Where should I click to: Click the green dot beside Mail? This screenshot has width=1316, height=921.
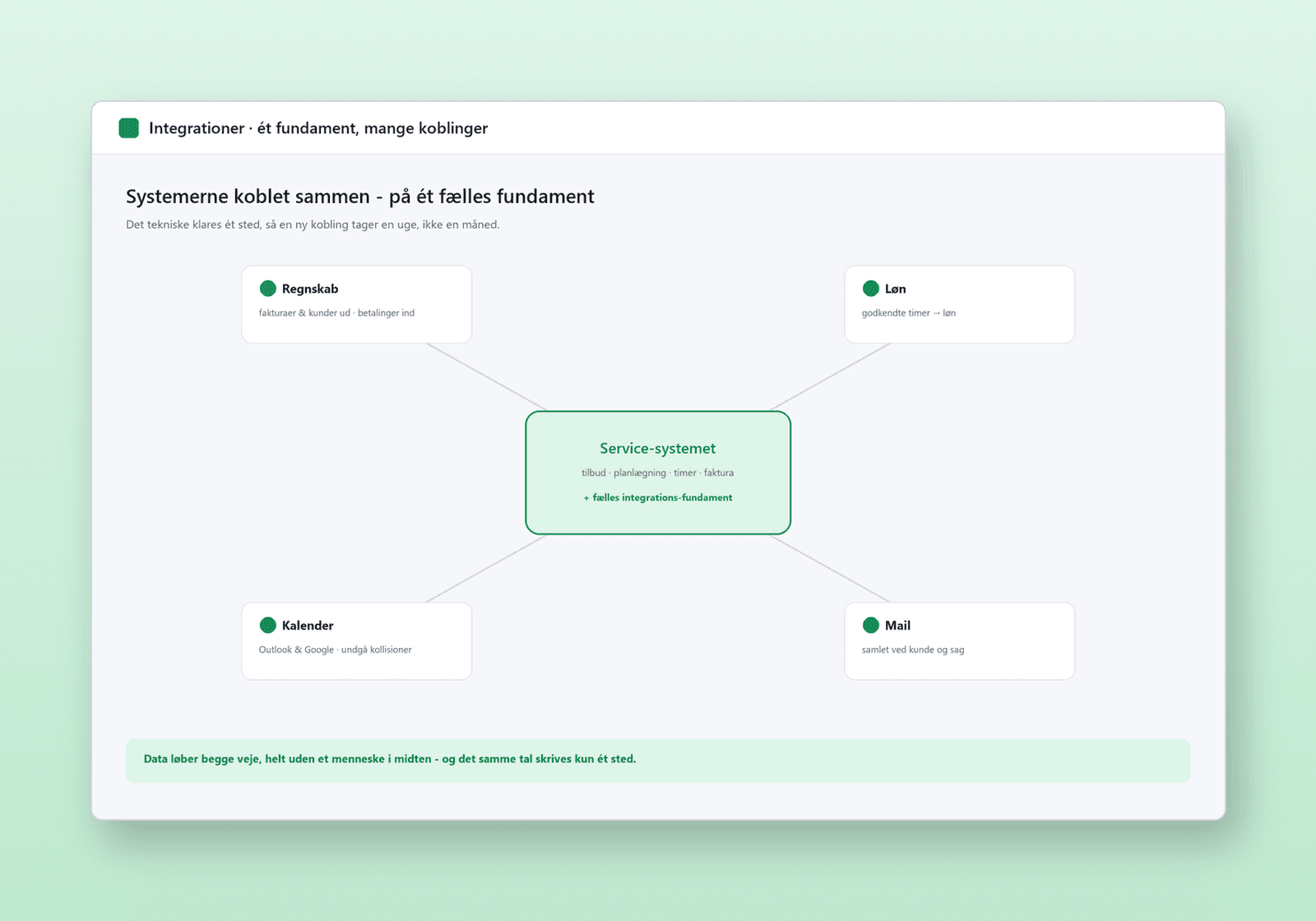tap(870, 625)
